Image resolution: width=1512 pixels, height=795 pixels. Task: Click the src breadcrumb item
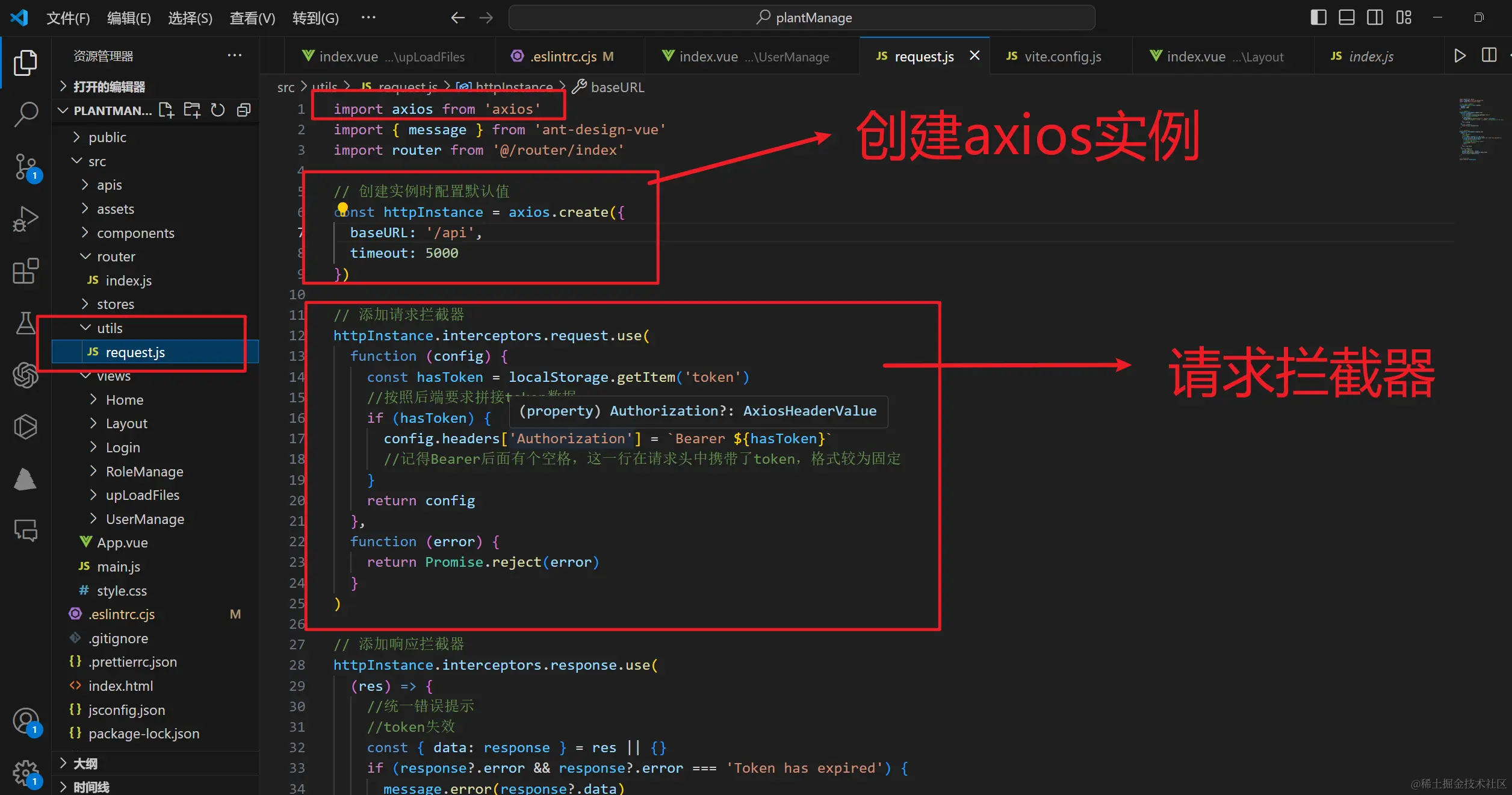pos(286,87)
